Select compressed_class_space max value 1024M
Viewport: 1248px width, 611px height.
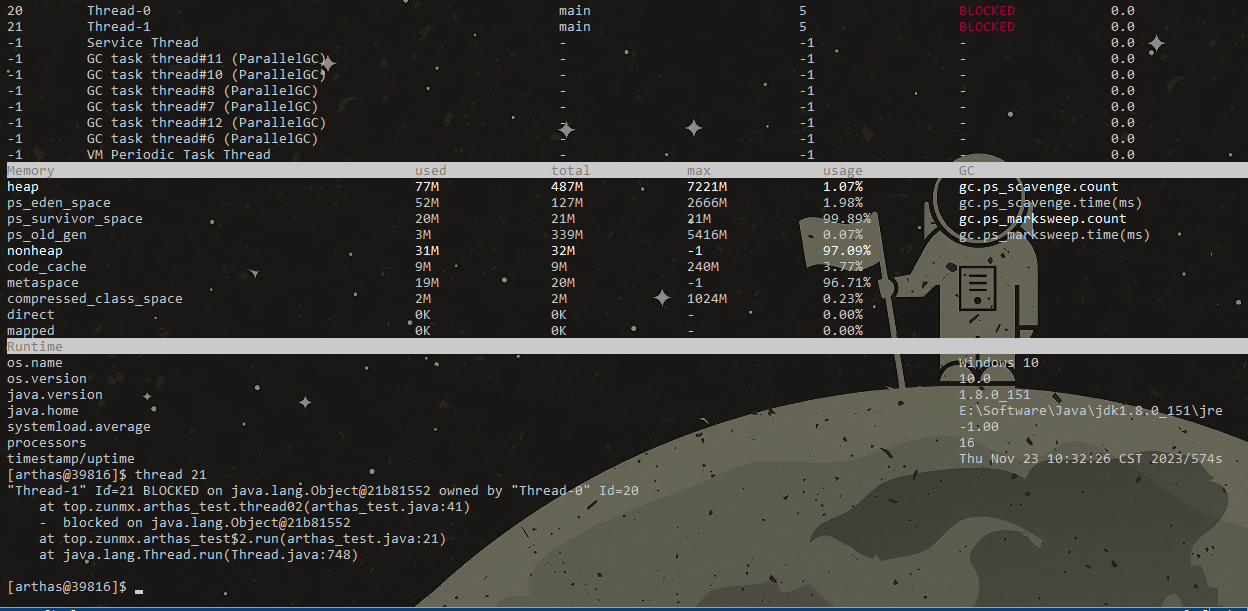[x=707, y=299]
